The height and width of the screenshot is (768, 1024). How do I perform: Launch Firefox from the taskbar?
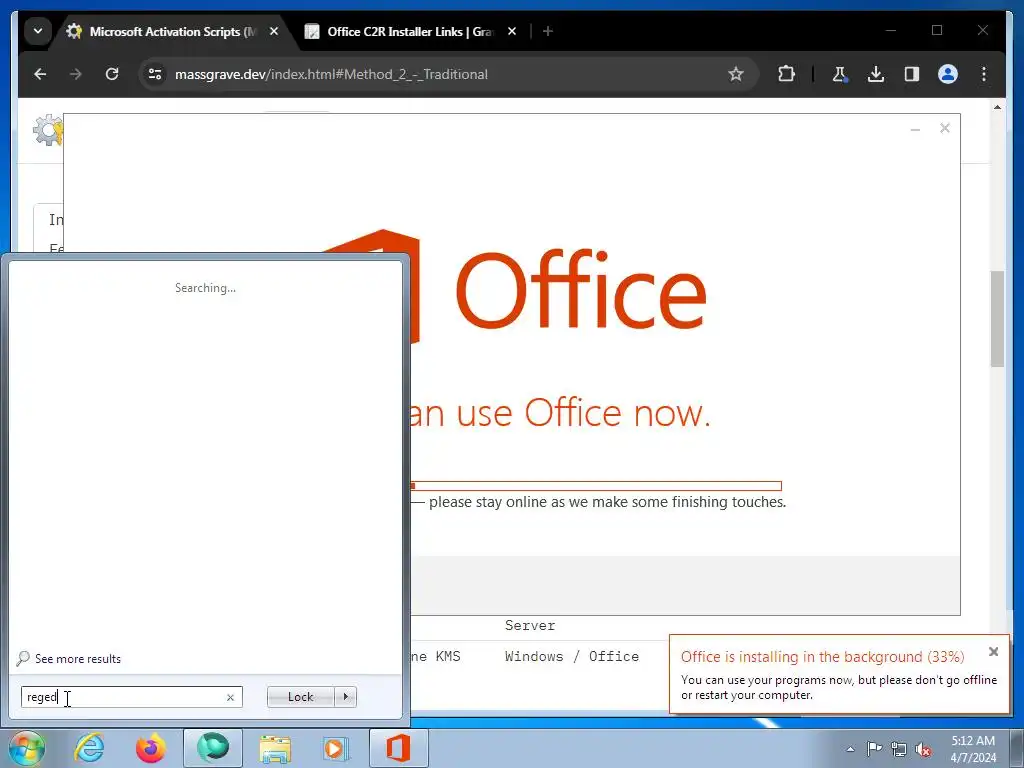pos(151,748)
